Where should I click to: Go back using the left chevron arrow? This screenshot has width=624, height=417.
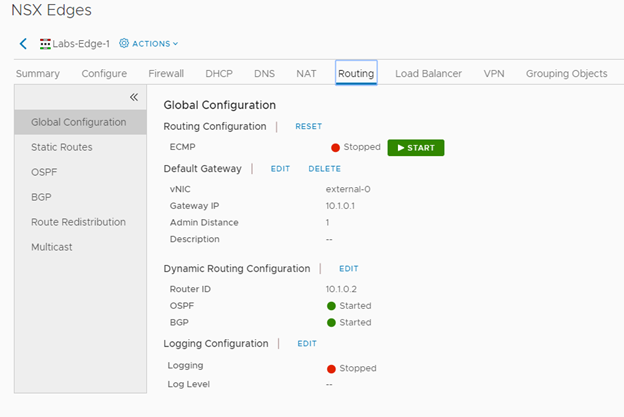click(23, 43)
